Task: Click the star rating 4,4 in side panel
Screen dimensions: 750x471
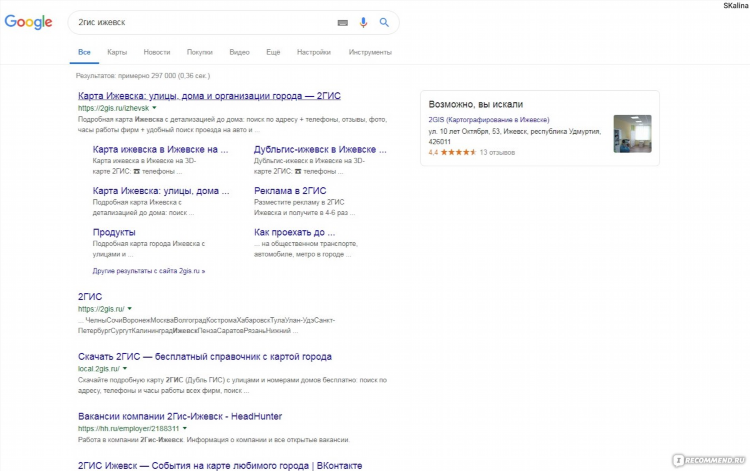Action: tap(452, 152)
